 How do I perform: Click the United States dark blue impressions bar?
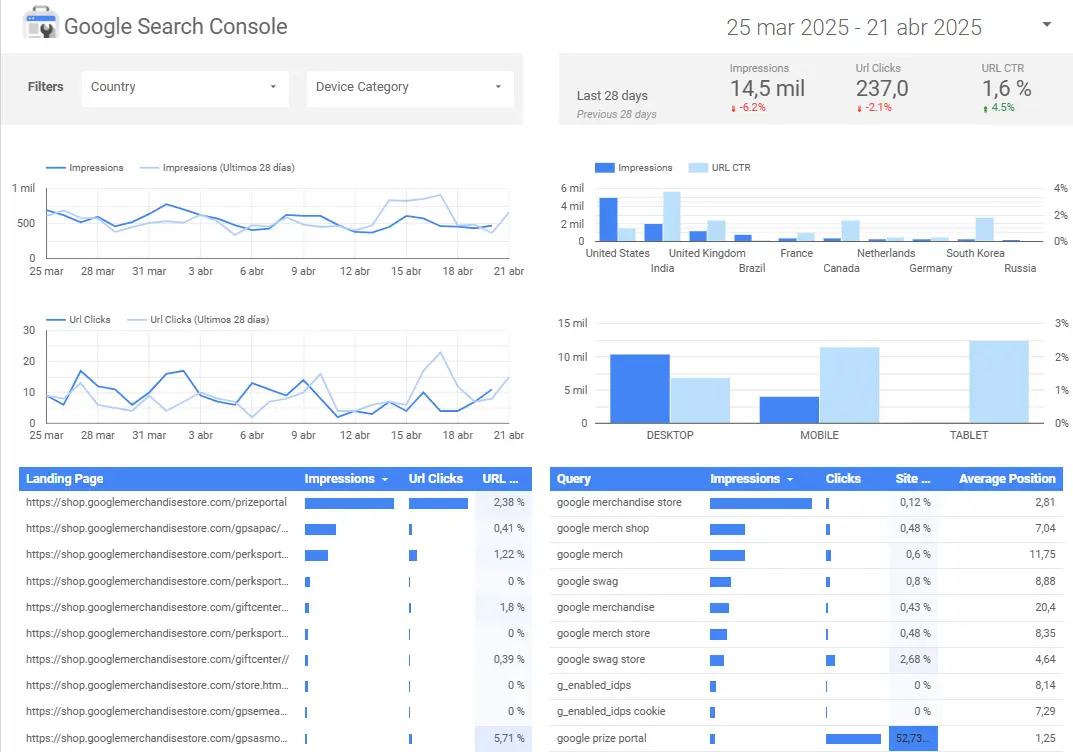608,220
